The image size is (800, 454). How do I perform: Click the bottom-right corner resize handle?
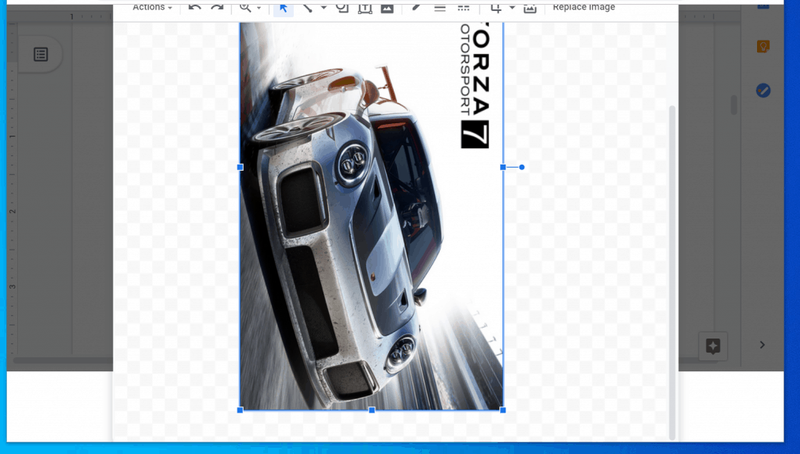point(503,410)
